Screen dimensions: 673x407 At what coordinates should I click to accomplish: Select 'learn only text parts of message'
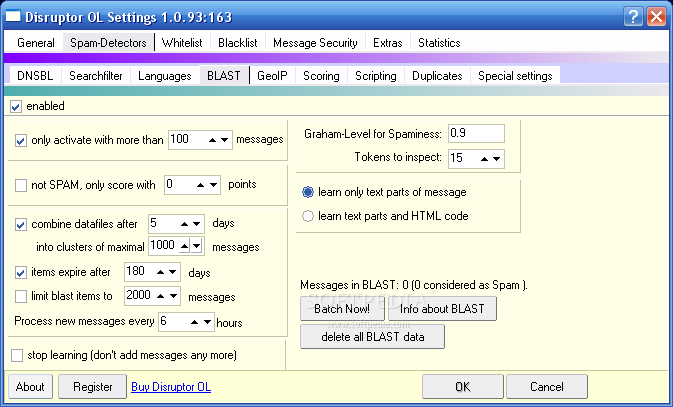point(308,192)
